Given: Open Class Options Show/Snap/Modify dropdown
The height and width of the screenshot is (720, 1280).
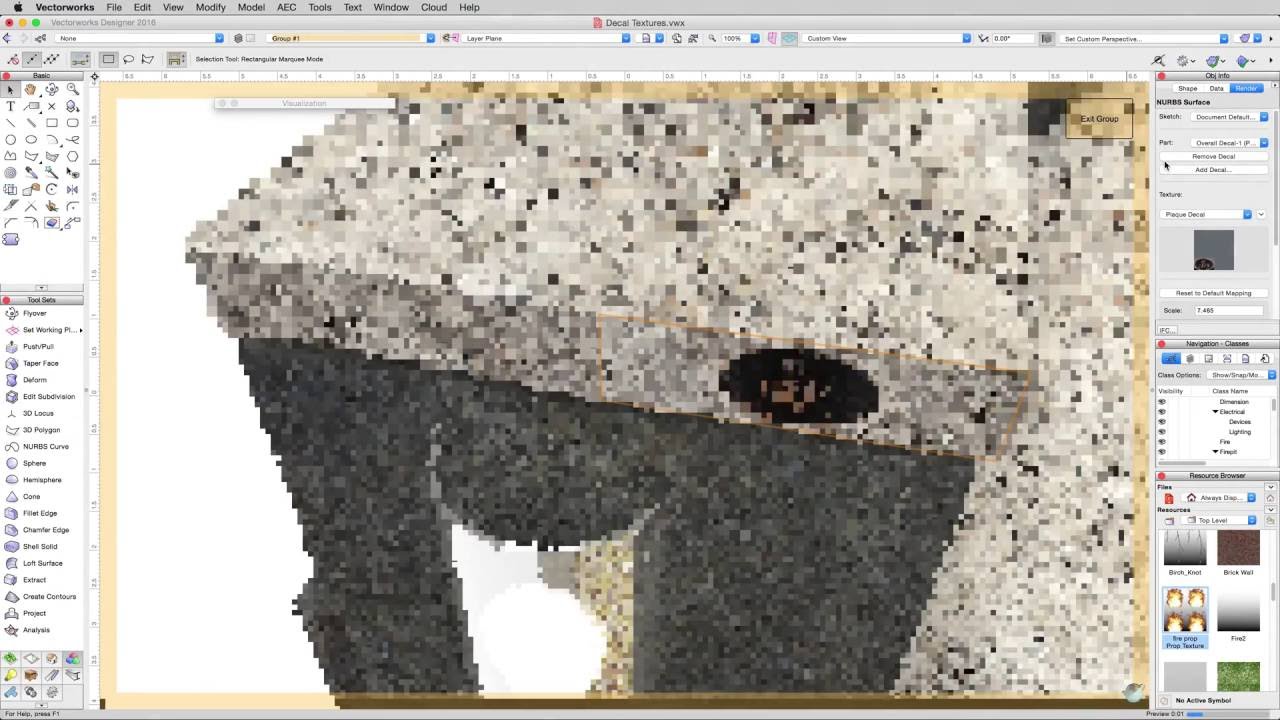Looking at the screenshot, I should [x=1240, y=375].
